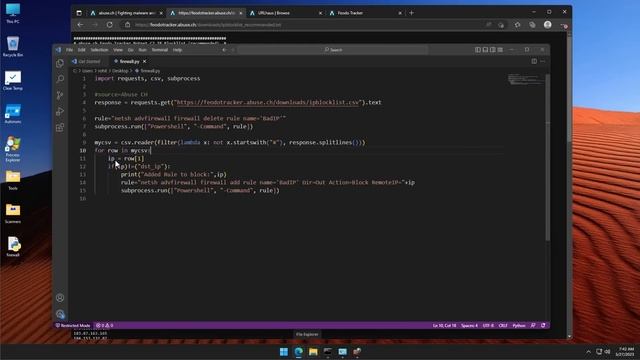Split the editor to the right
Image resolution: width=640 pixels, height=360 pixels.
tap(534, 61)
